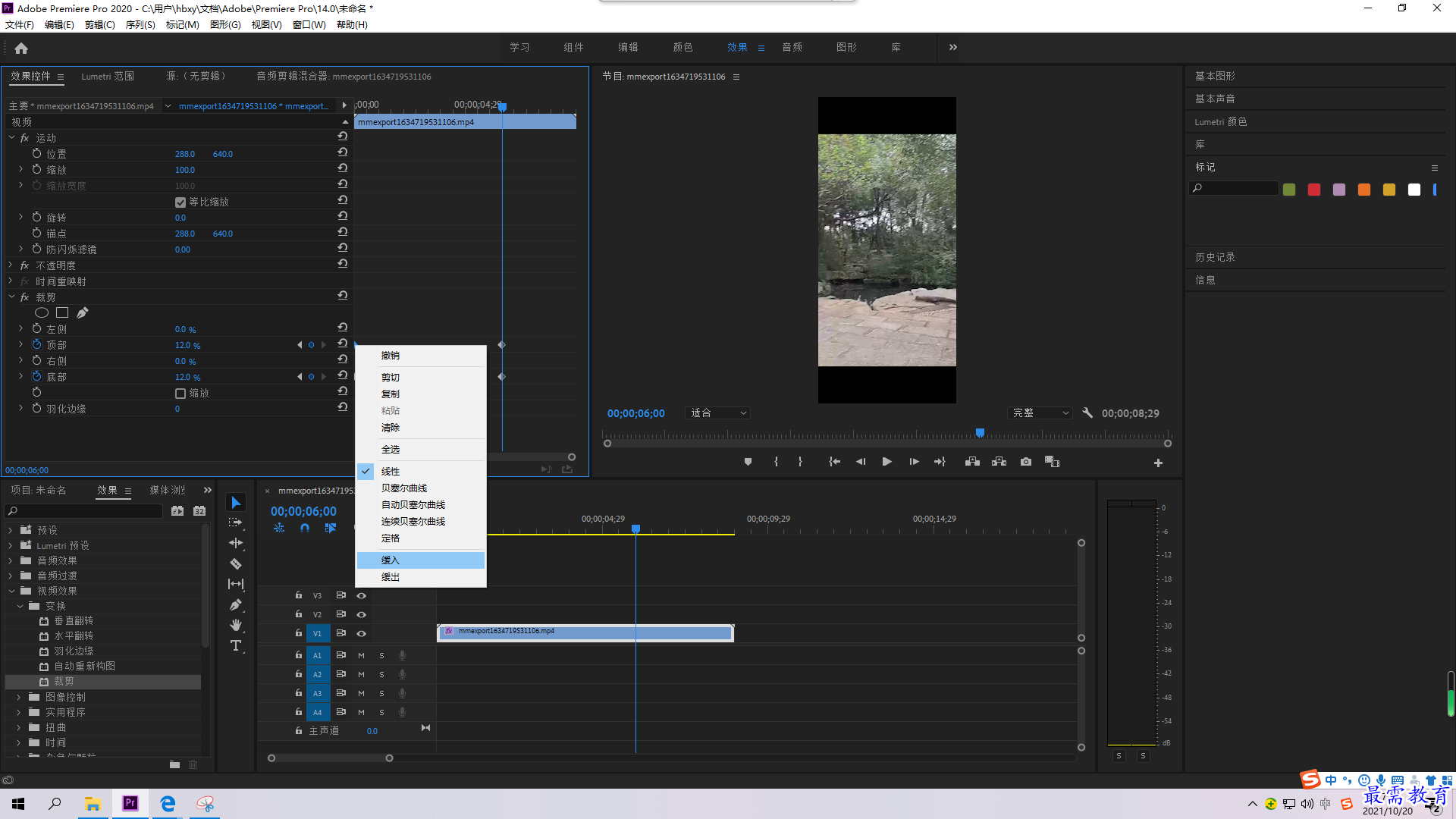Pick the green marker color swatch
This screenshot has width=1456, height=819.
(x=1289, y=190)
